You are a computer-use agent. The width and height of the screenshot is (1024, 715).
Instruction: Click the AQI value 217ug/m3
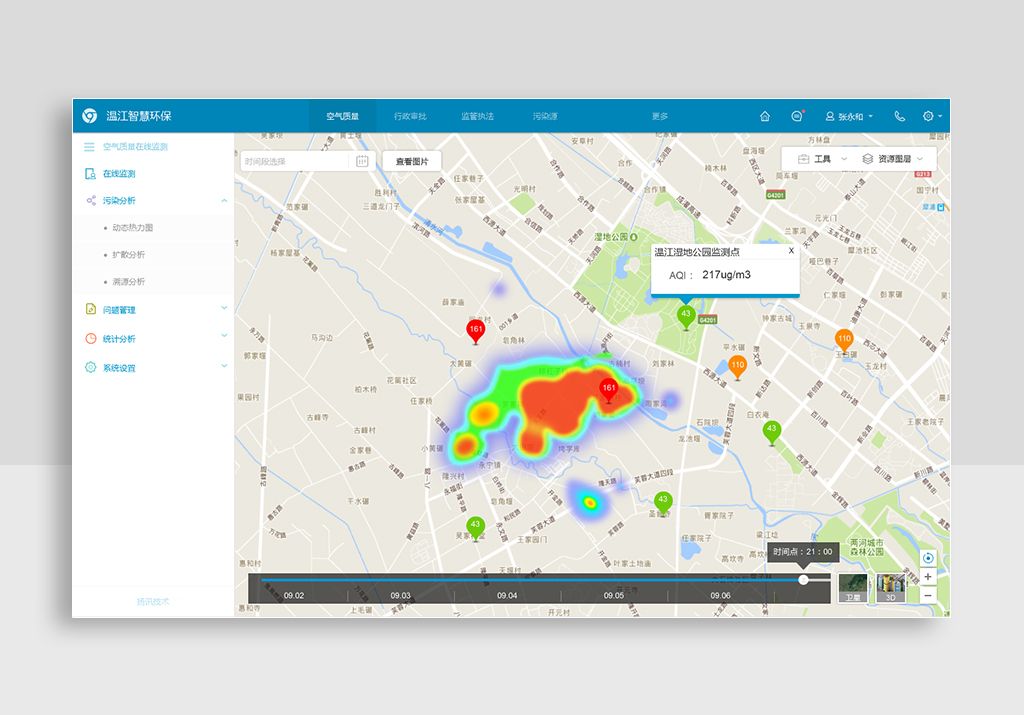[x=726, y=275]
